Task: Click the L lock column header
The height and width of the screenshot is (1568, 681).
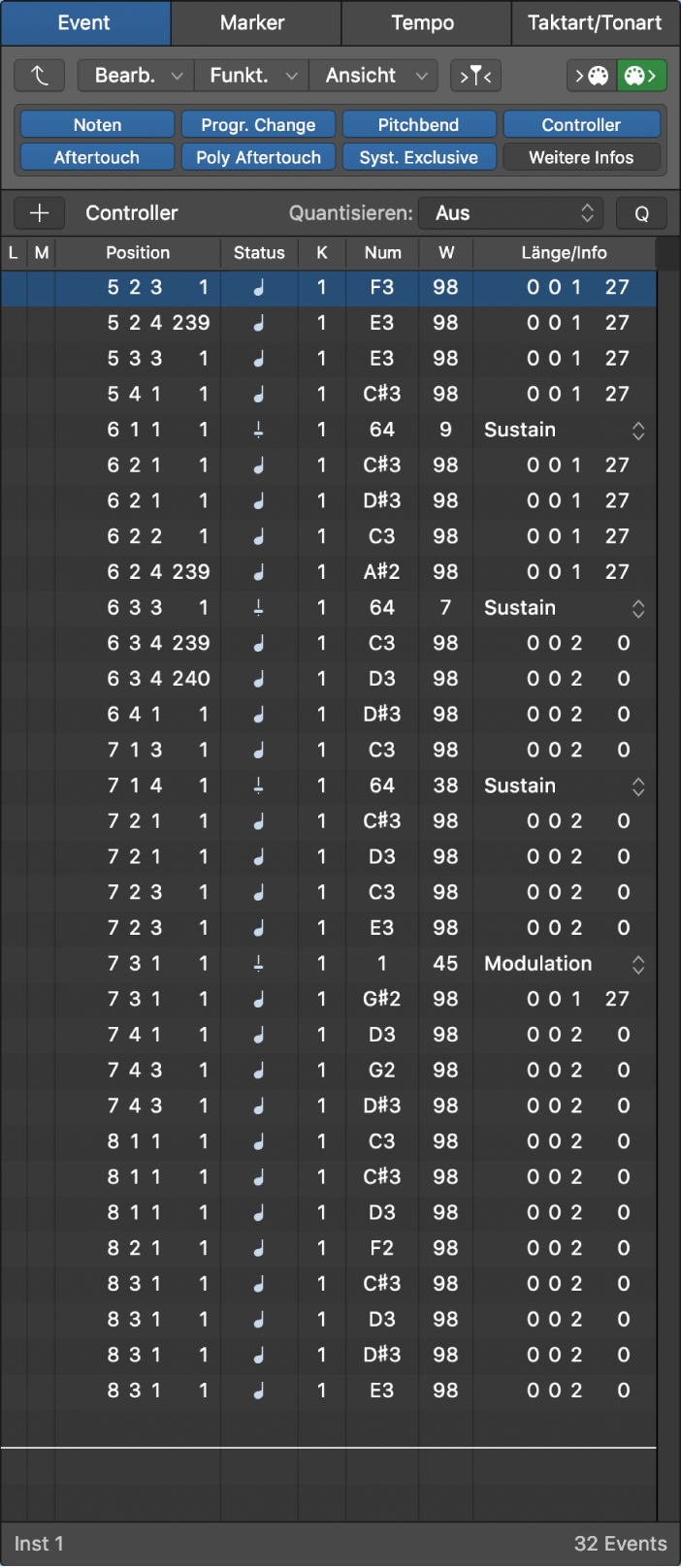Action: coord(14,253)
